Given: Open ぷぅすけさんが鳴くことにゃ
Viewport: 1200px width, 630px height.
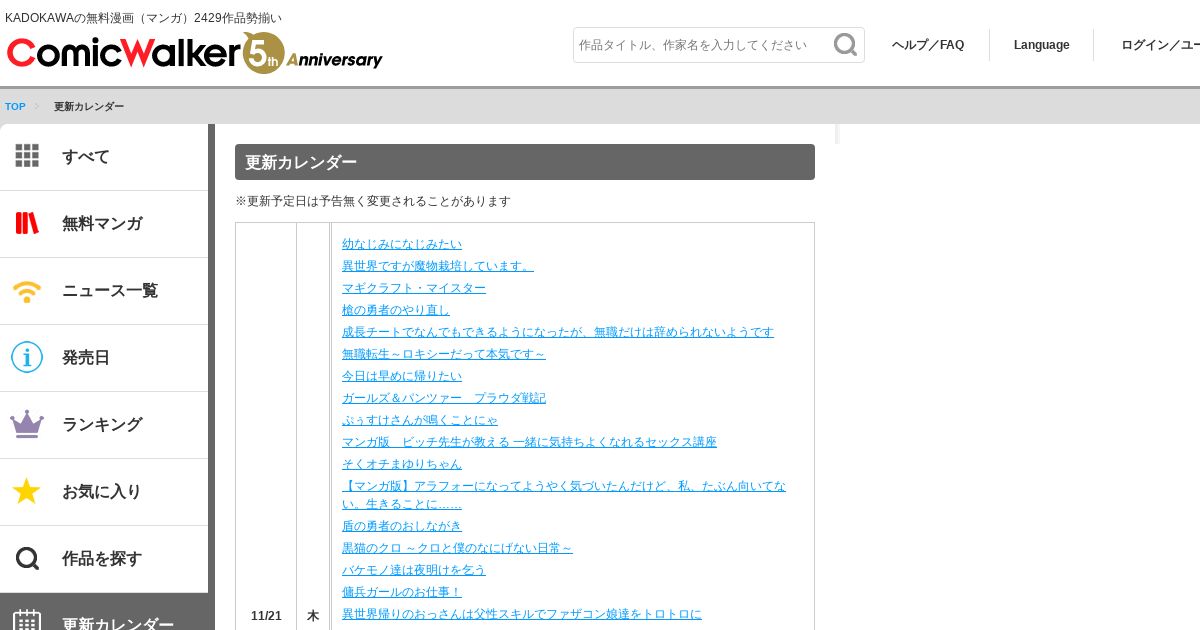Looking at the screenshot, I should tap(420, 420).
